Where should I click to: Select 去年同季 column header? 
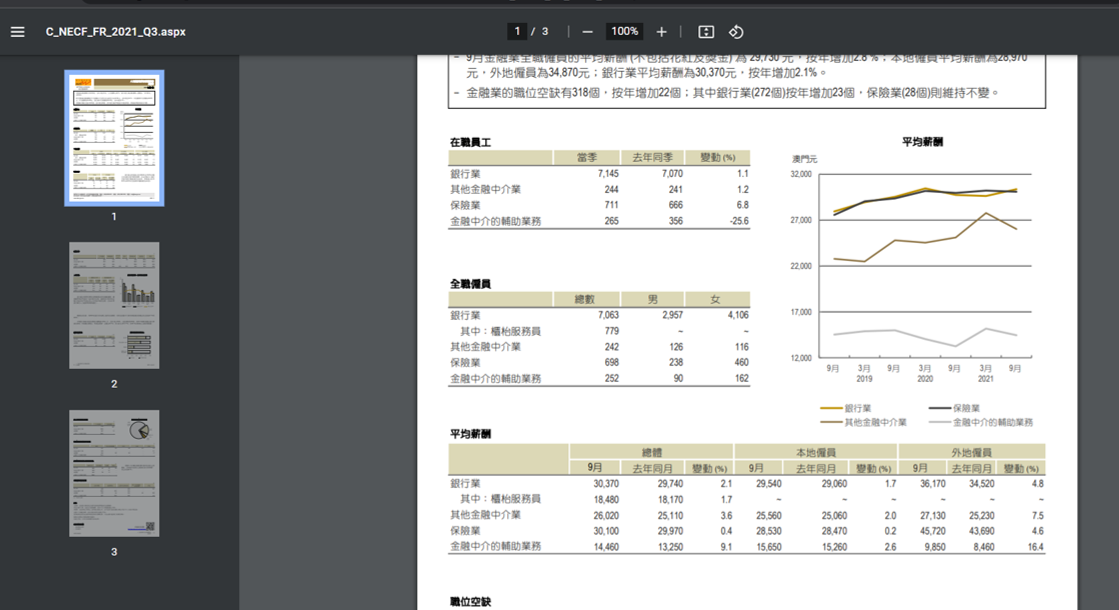(x=652, y=158)
